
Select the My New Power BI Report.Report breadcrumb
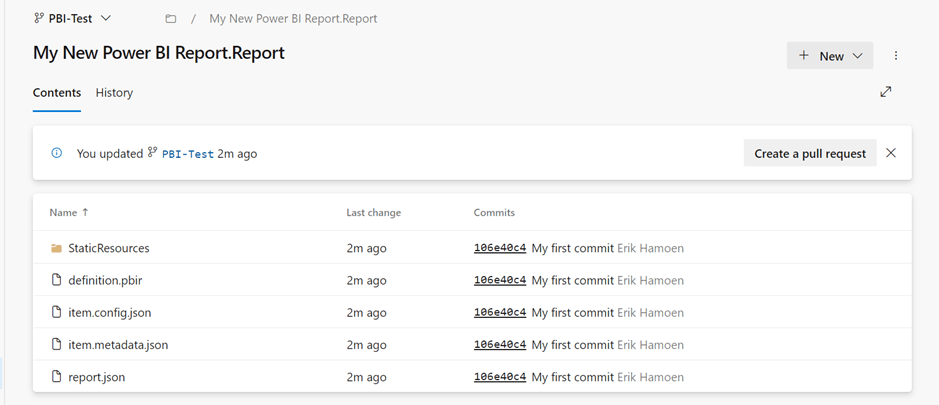click(x=293, y=19)
